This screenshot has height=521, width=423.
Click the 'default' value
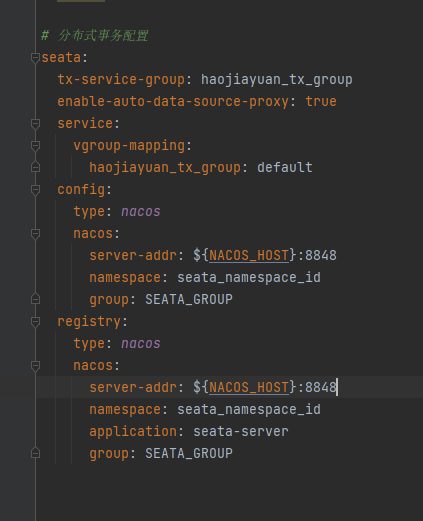coord(285,167)
